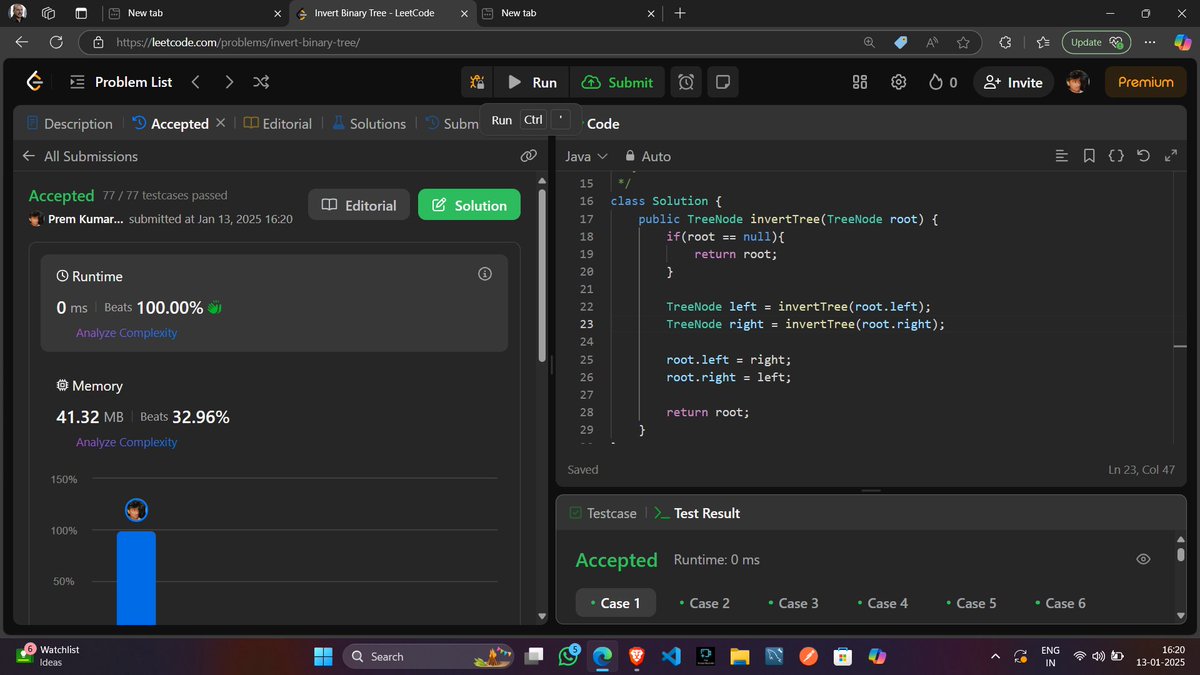
Task: Go back to All Submissions
Action: [x=80, y=156]
